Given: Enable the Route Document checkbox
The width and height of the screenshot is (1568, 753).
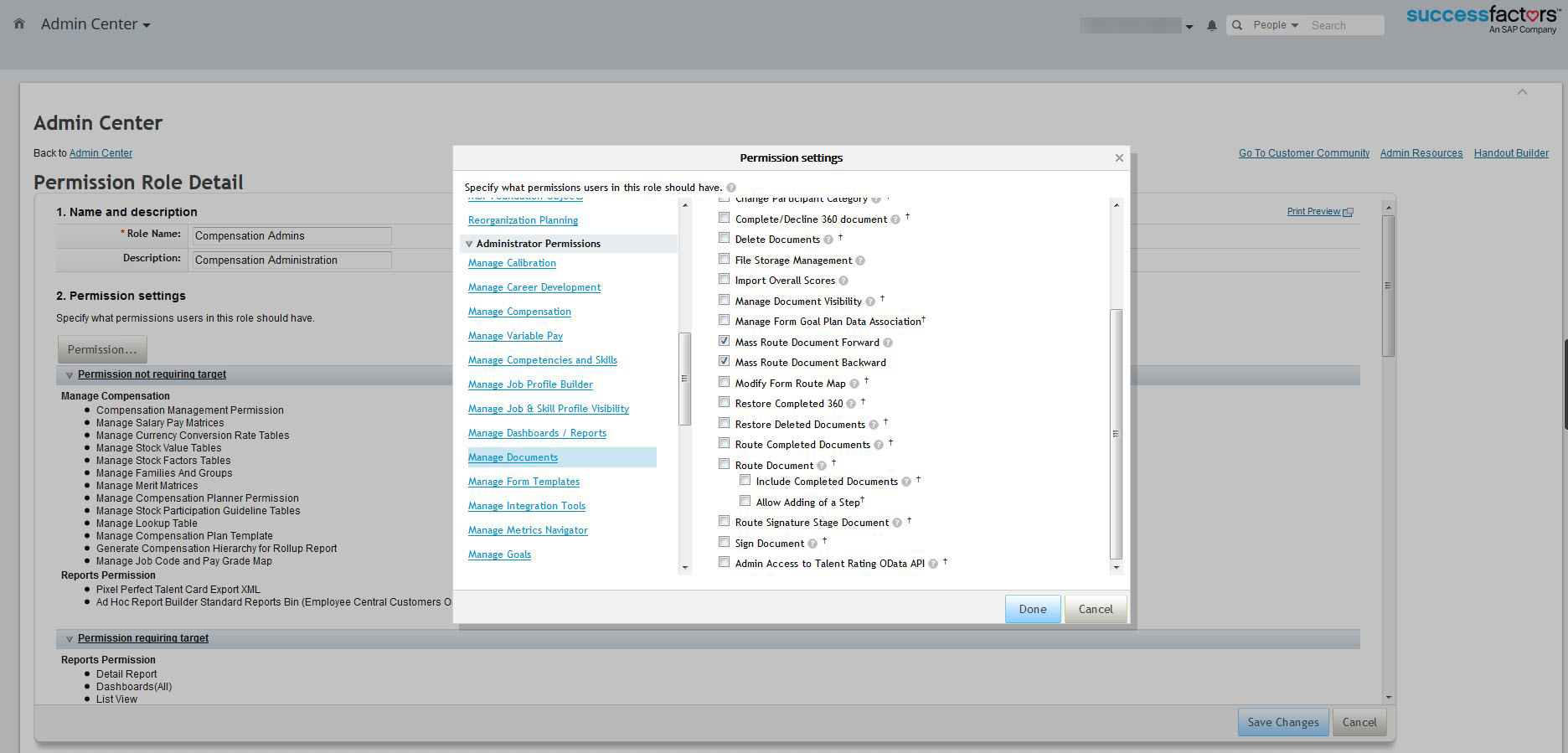Looking at the screenshot, I should click(x=725, y=464).
